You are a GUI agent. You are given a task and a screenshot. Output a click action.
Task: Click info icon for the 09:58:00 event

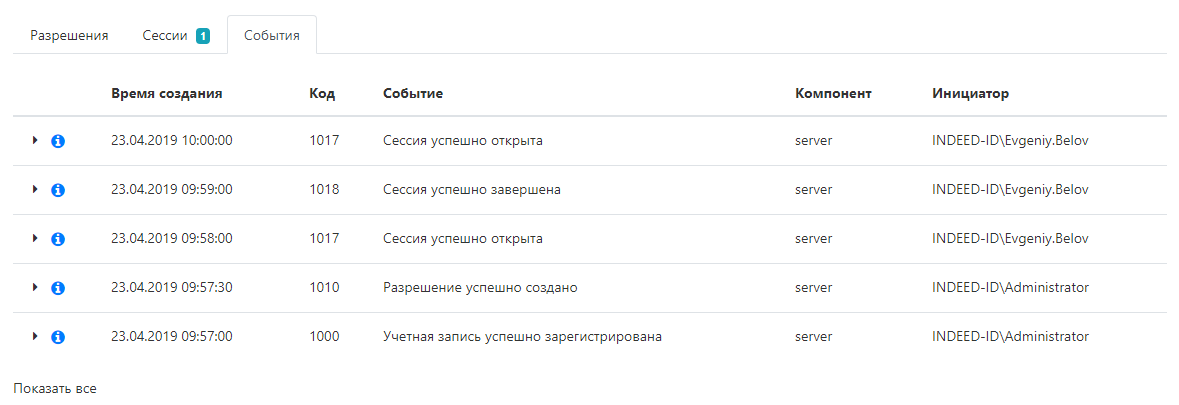click(58, 239)
